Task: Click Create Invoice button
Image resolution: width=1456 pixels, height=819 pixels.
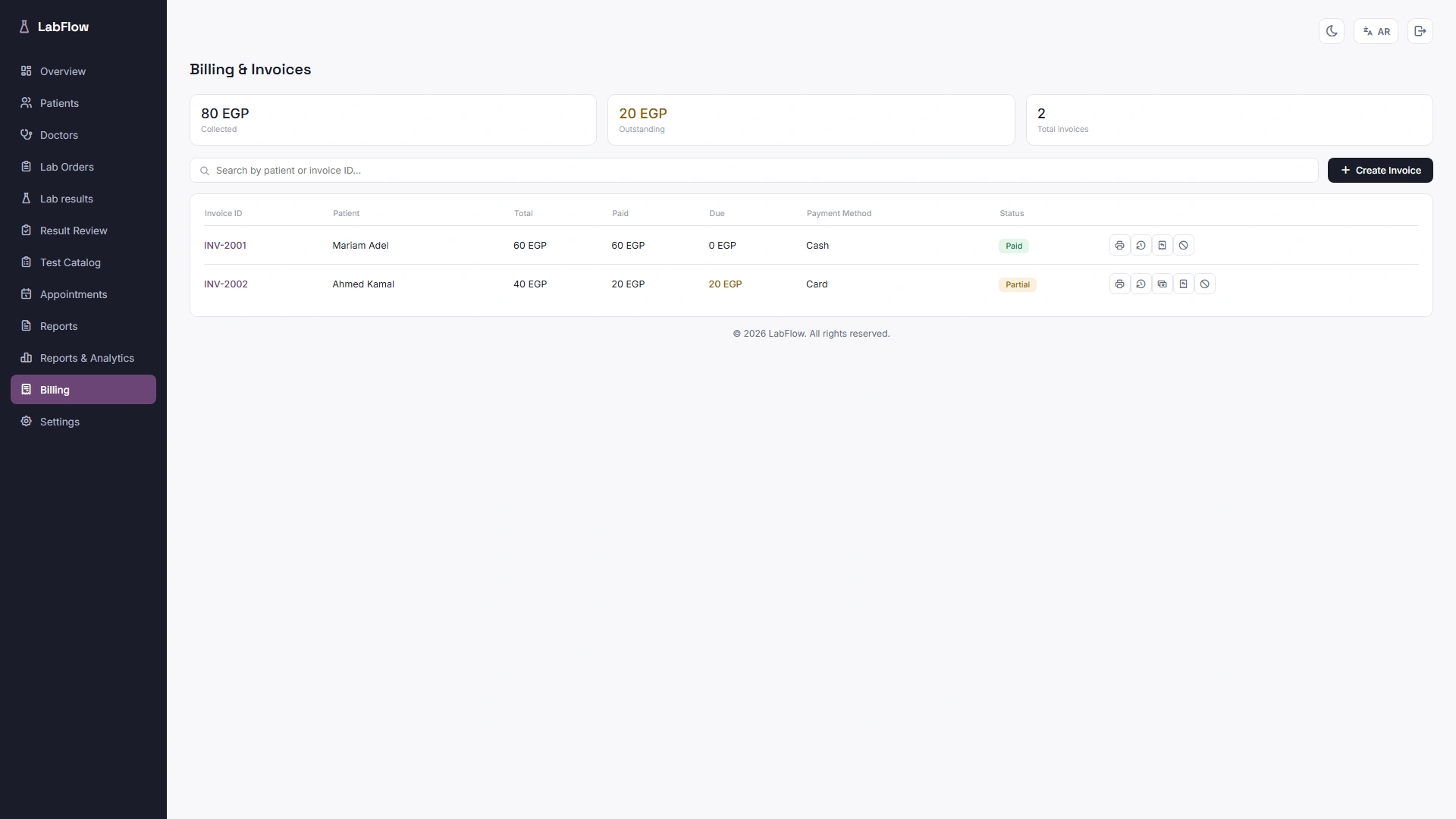Action: point(1380,170)
